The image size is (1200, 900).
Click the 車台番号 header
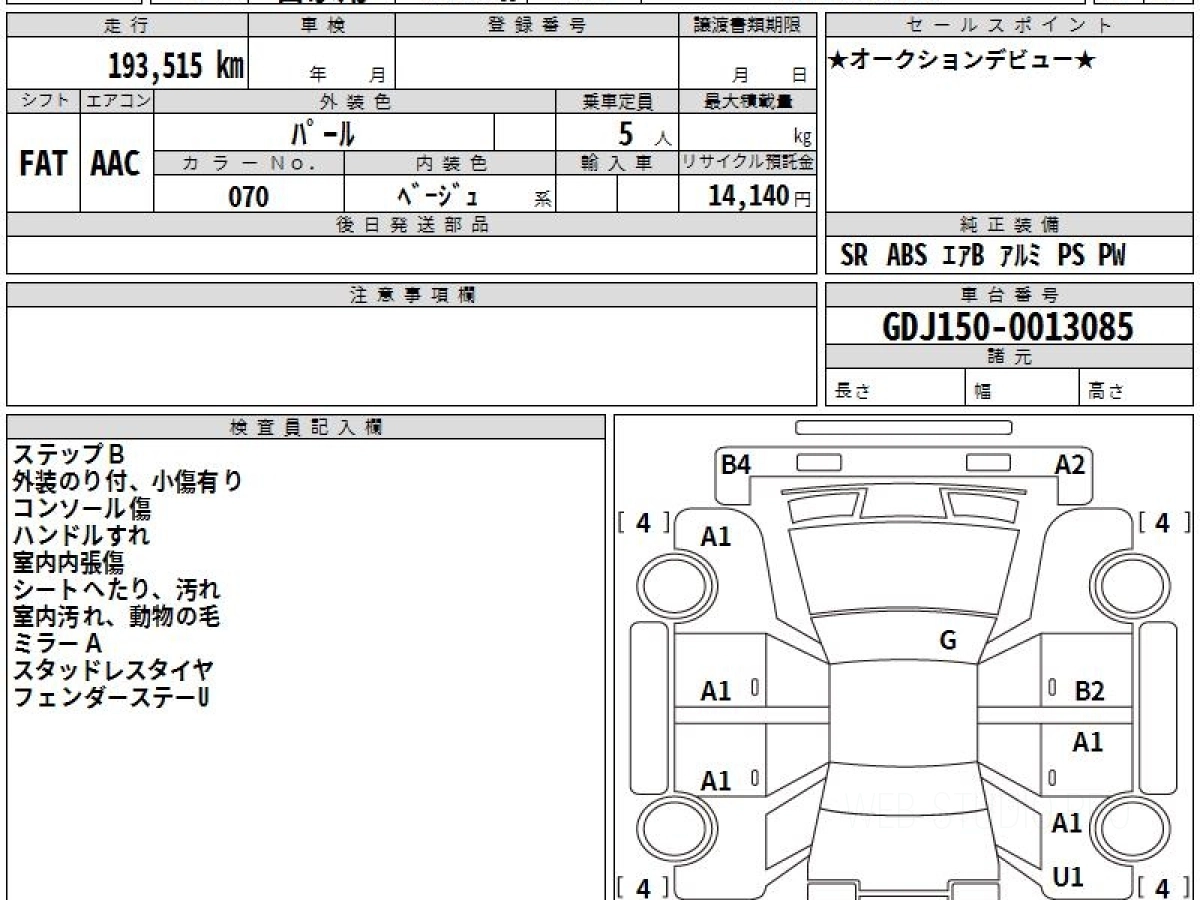coord(1009,295)
